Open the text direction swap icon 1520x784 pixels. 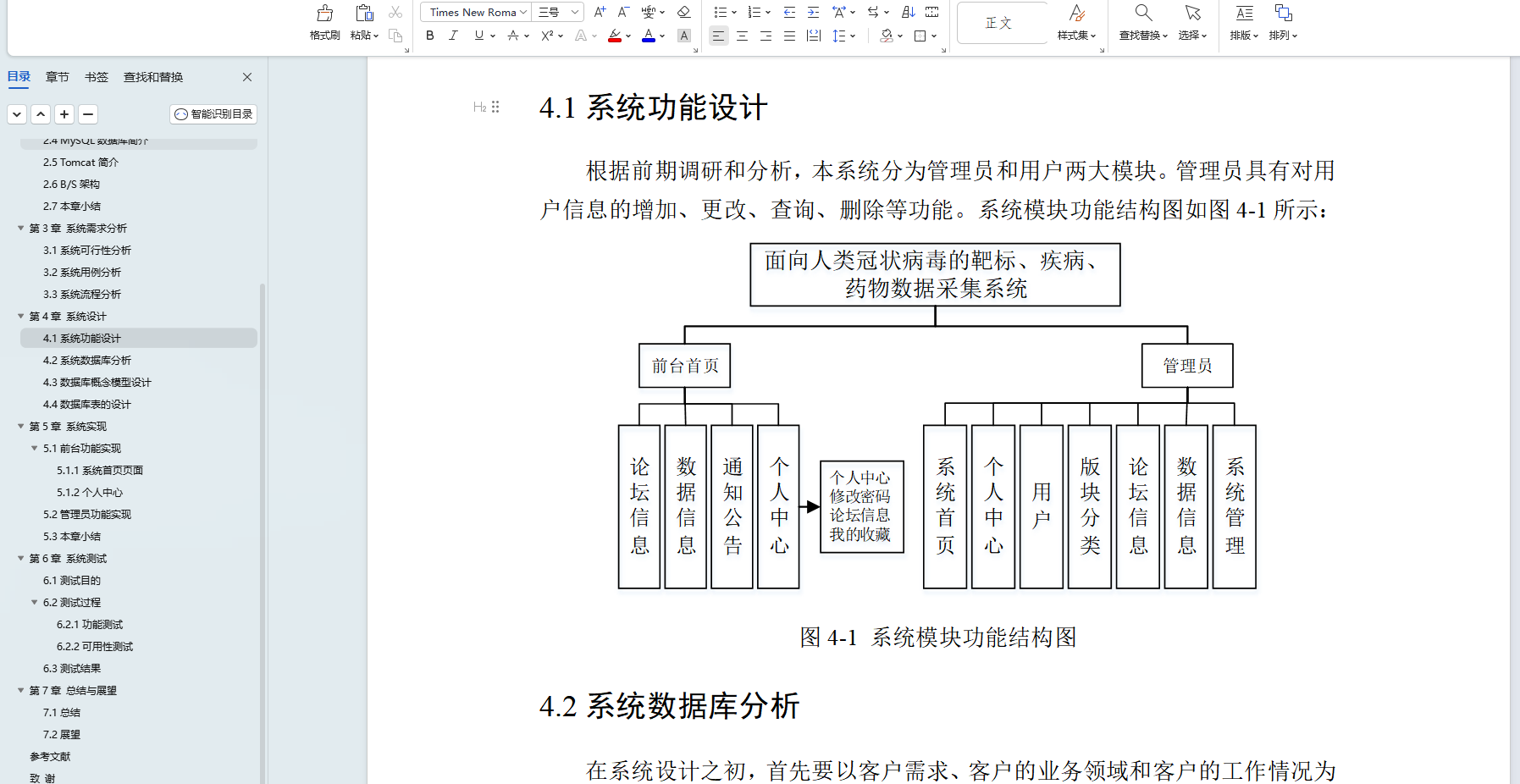coord(873,12)
